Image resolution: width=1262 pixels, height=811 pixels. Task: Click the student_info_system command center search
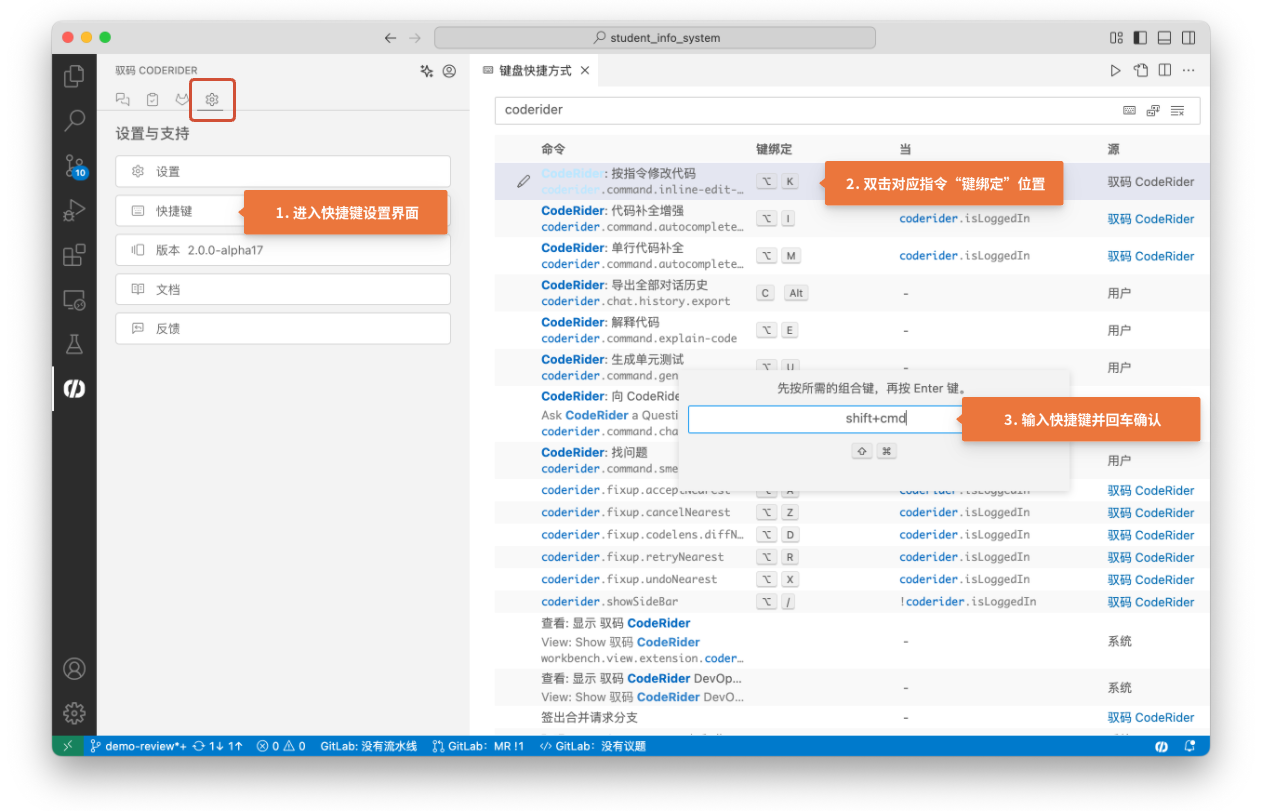[x=655, y=38]
